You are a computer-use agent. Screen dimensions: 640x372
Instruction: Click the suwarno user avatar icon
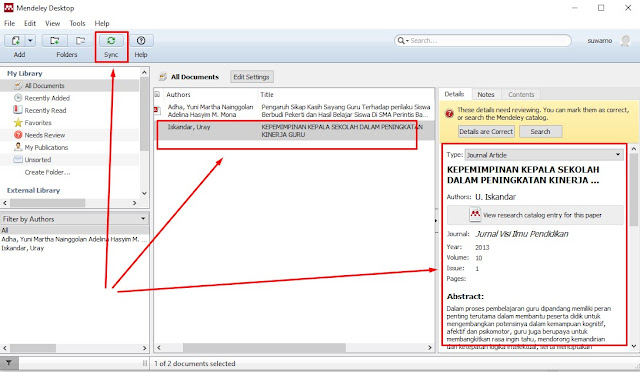[x=625, y=40]
